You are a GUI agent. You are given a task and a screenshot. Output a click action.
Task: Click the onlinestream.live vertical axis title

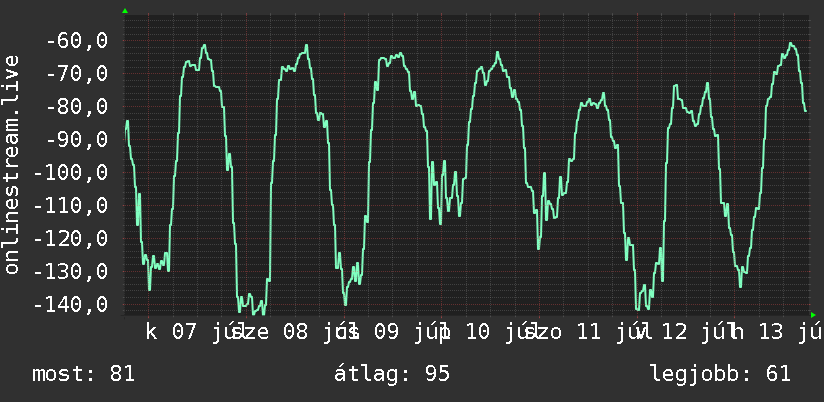(11, 164)
